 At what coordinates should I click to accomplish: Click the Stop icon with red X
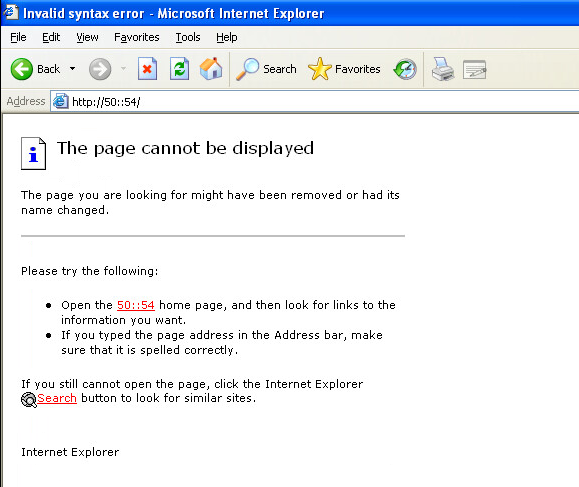(147, 69)
